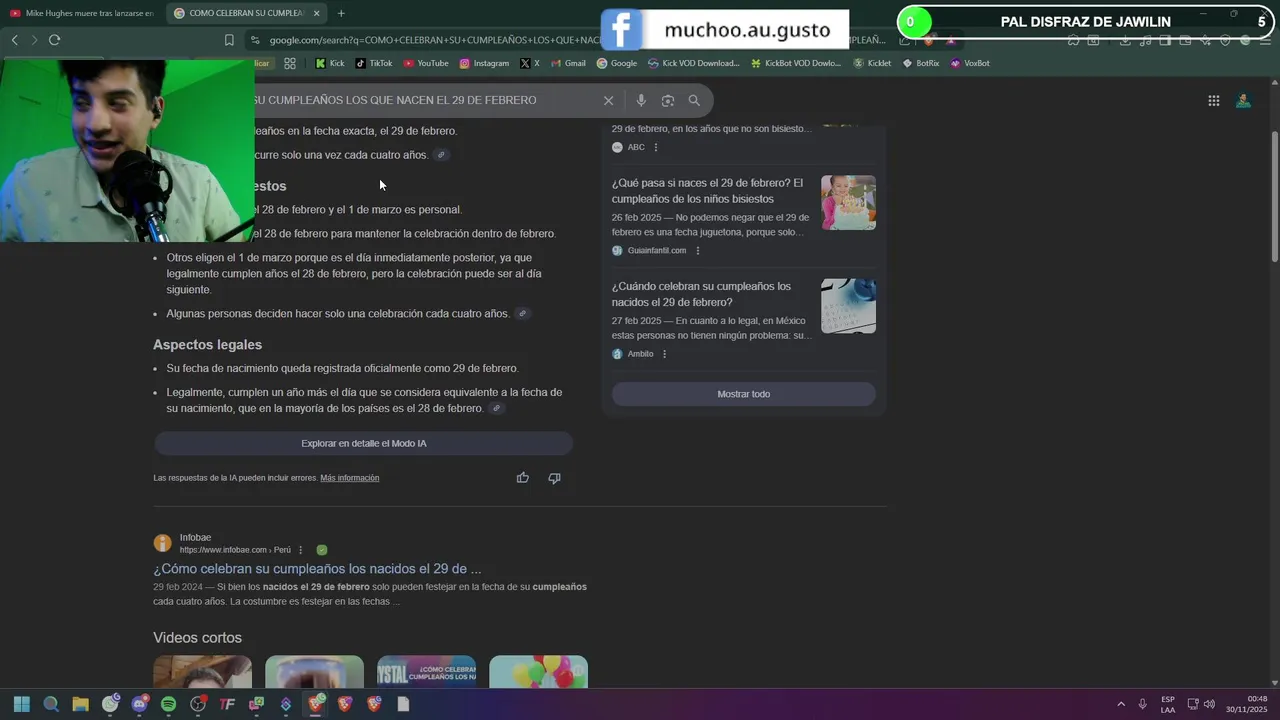Show hidden system tray icons
Image resolution: width=1280 pixels, height=720 pixels.
coord(1121,704)
